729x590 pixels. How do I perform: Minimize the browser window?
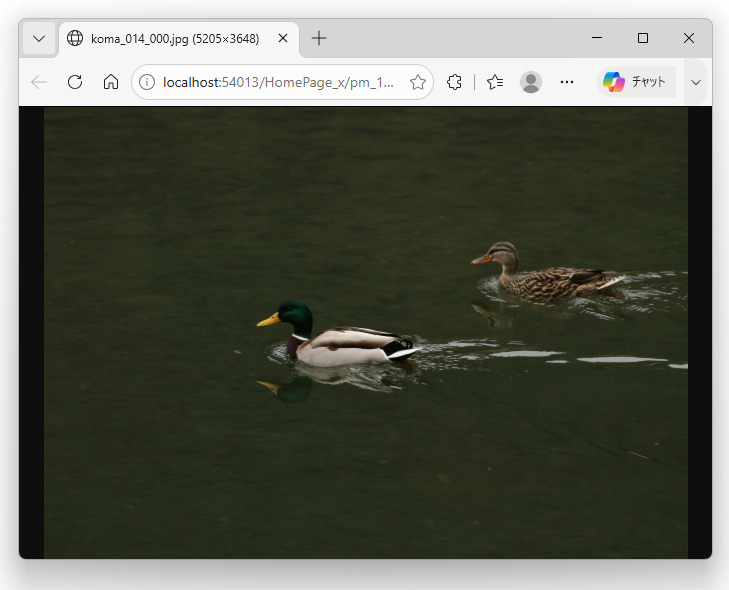pyautogui.click(x=597, y=38)
